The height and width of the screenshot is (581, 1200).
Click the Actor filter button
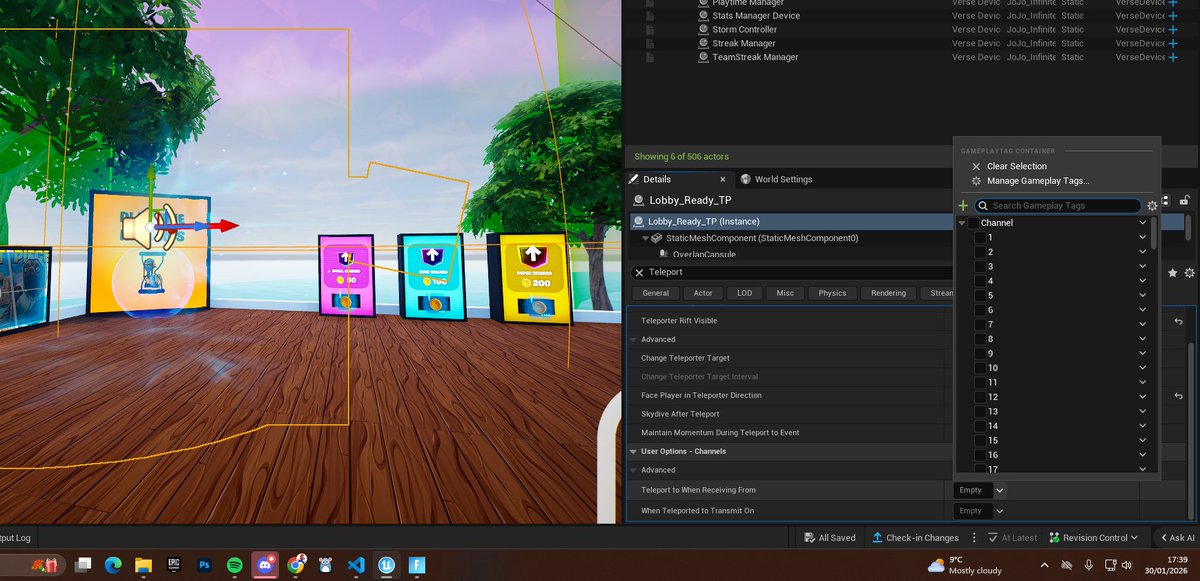703,293
